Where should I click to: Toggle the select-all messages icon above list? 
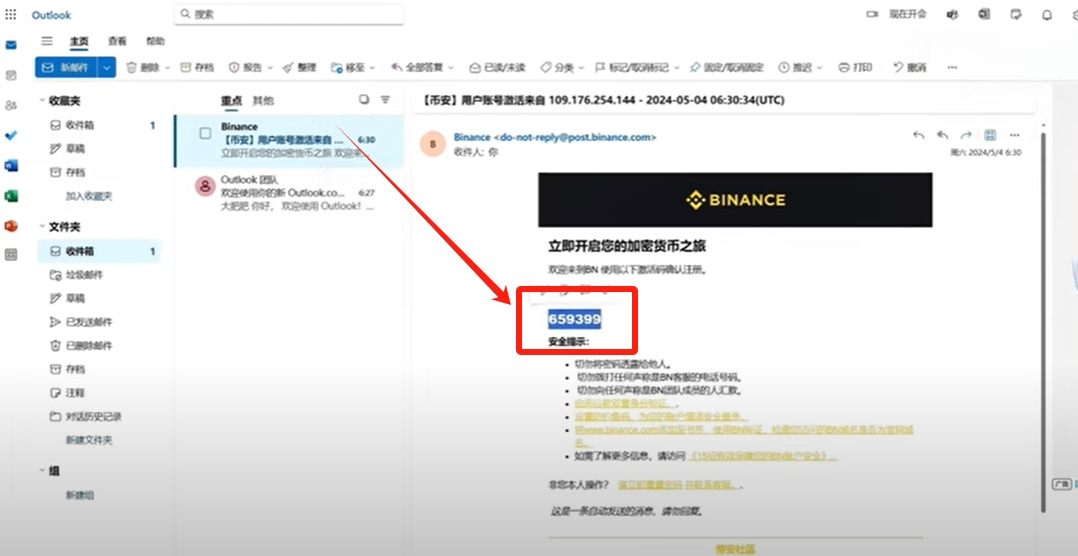pyautogui.click(x=364, y=100)
